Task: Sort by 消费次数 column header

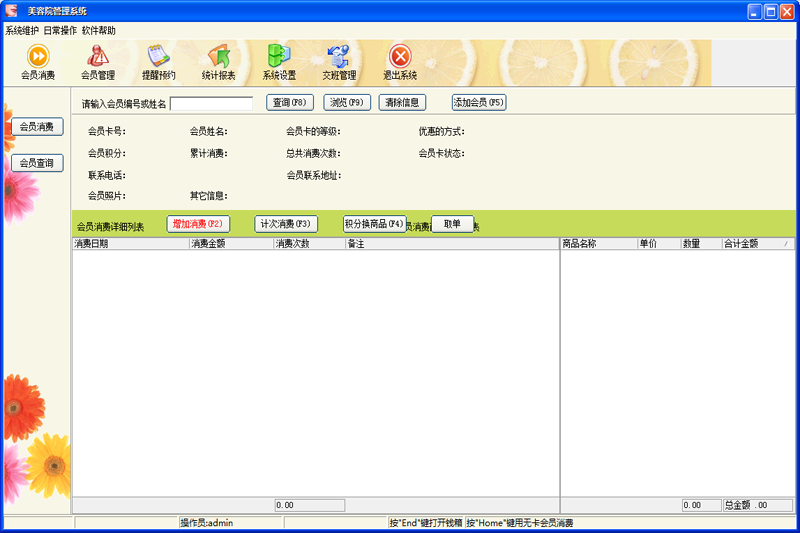Action: (310, 244)
